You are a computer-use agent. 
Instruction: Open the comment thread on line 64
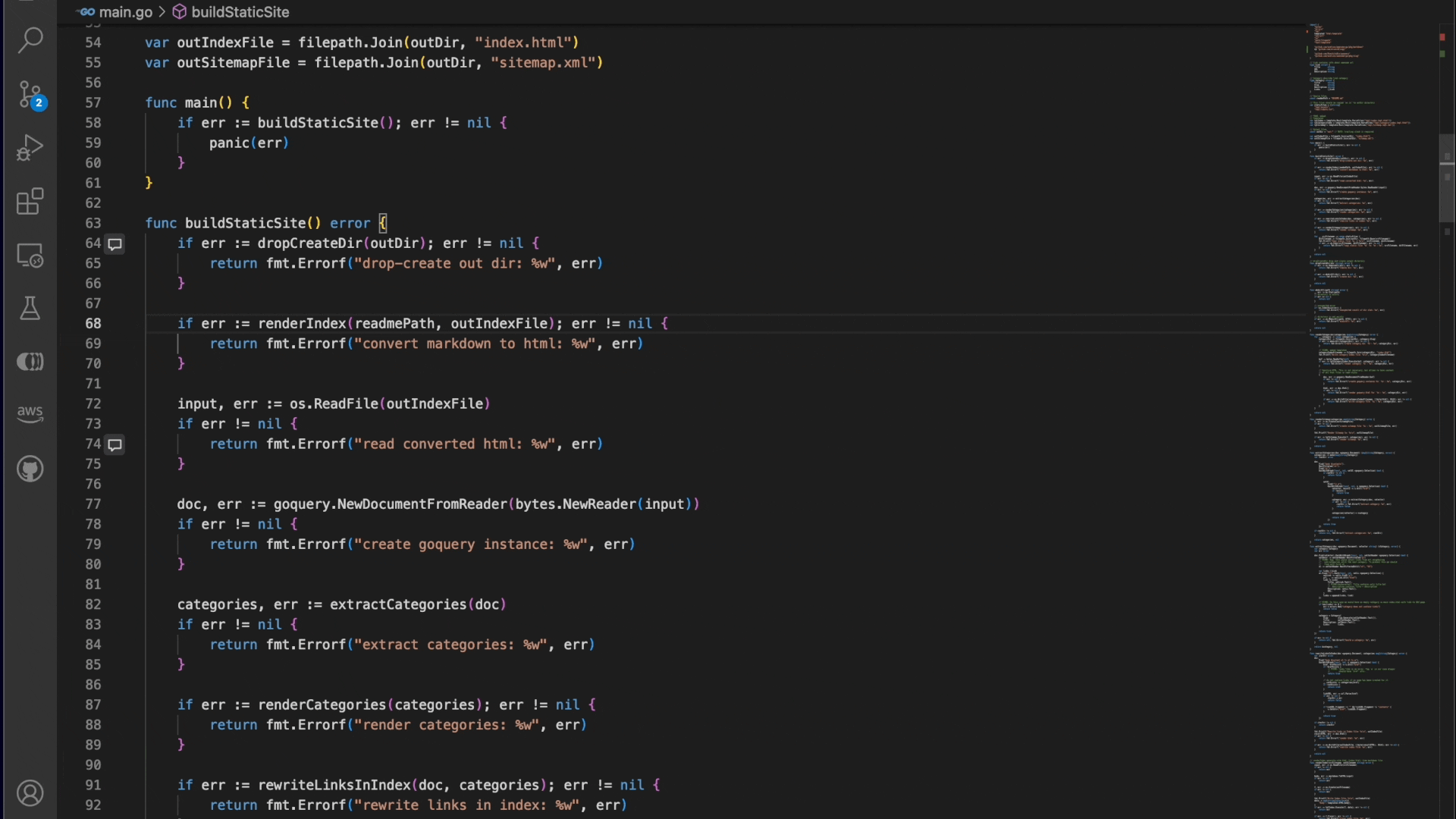pyautogui.click(x=115, y=244)
